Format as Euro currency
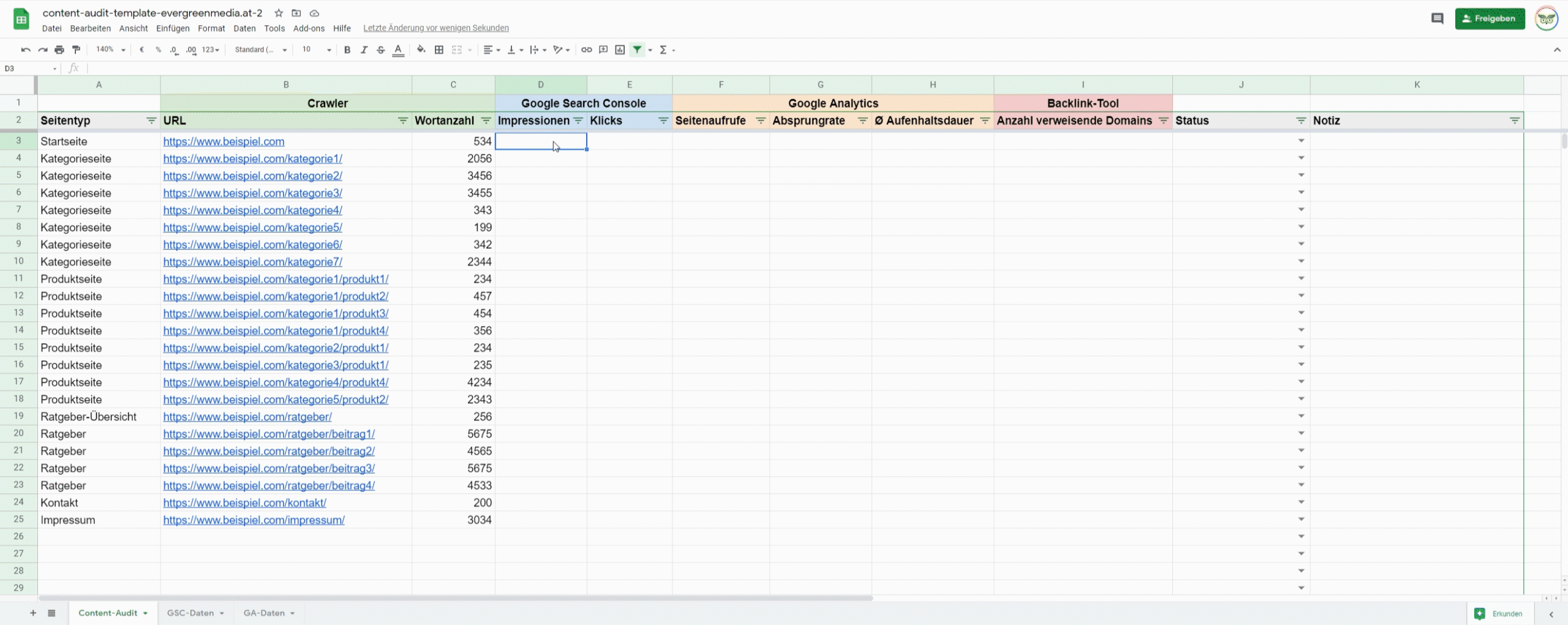Viewport: 1568px width, 625px height. [x=141, y=50]
